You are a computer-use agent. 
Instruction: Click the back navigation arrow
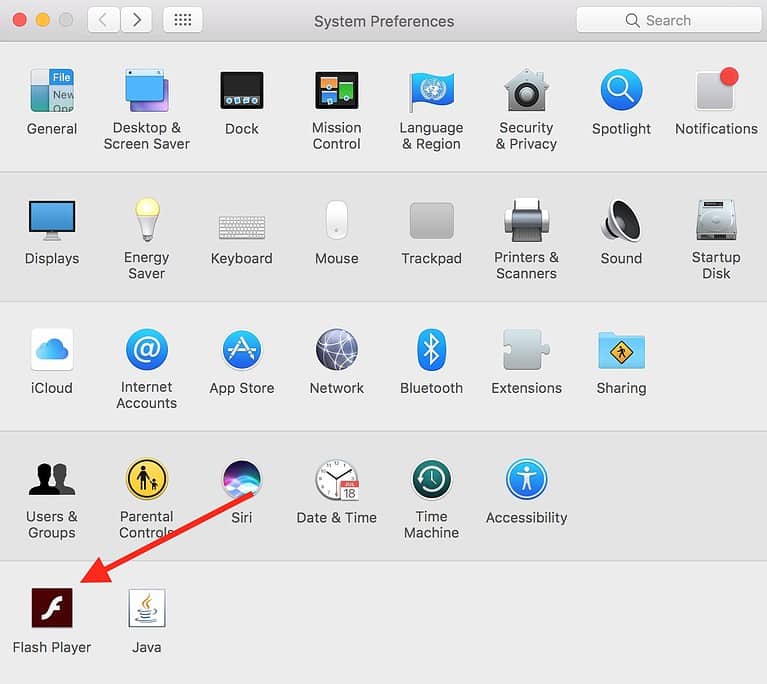click(104, 20)
